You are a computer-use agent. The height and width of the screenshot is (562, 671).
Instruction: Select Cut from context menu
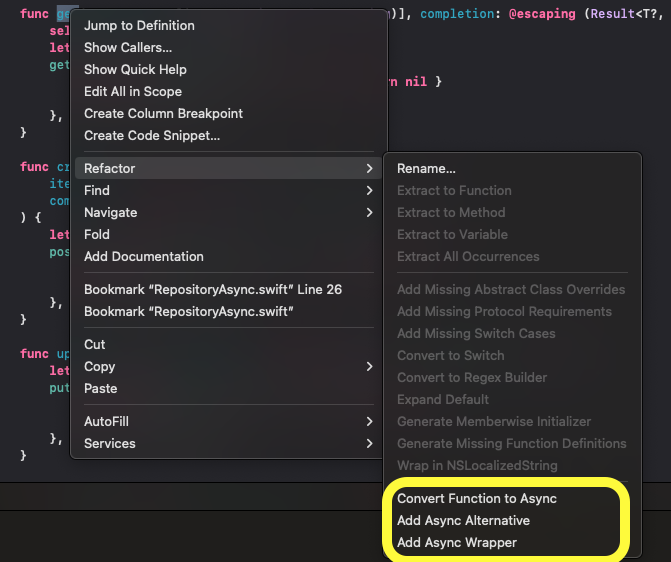(229, 345)
